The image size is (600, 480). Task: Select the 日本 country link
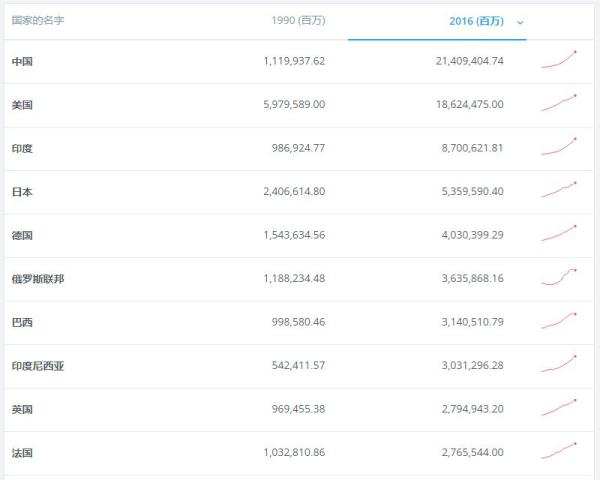point(22,192)
